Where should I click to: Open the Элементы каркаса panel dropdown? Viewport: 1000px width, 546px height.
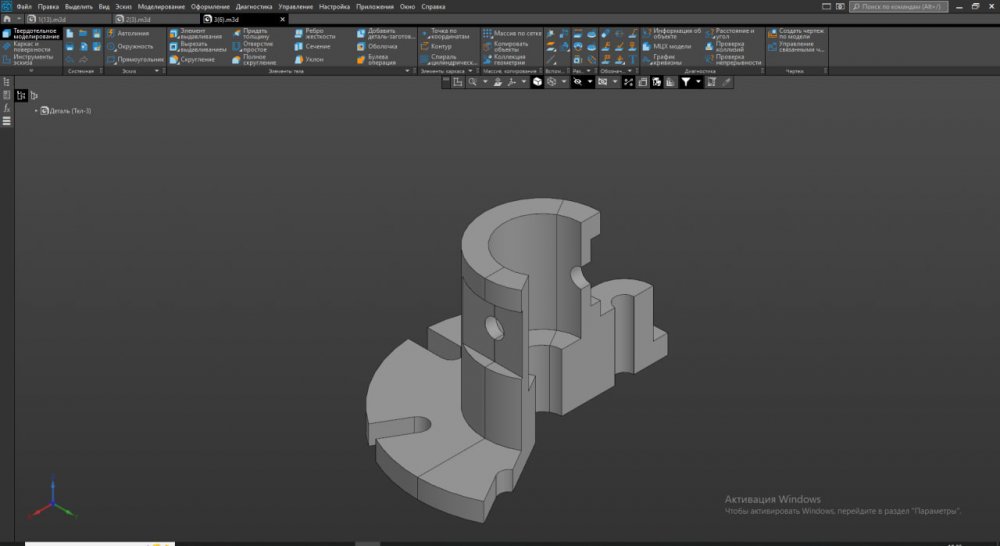pos(471,71)
